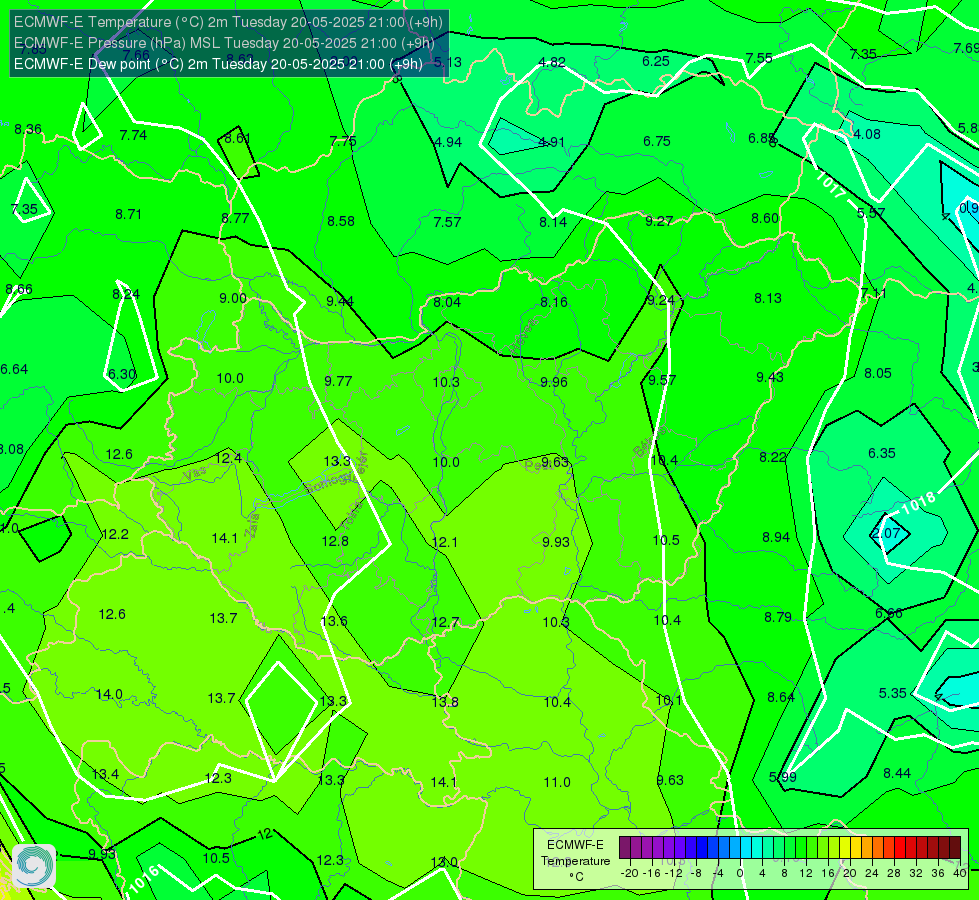Click the 6.30 temperature value

(122, 374)
